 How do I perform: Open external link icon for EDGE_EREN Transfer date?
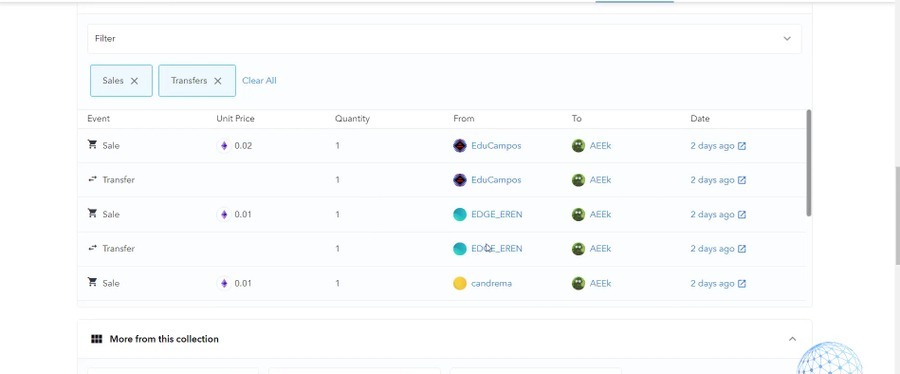(x=742, y=249)
